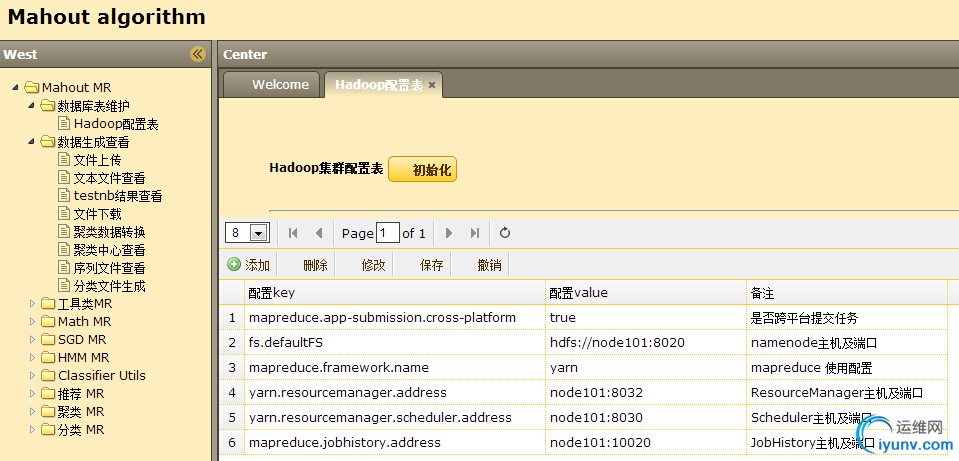Expand the 聚类 MR node arrow
The width and height of the screenshot is (959, 461).
(x=32, y=411)
